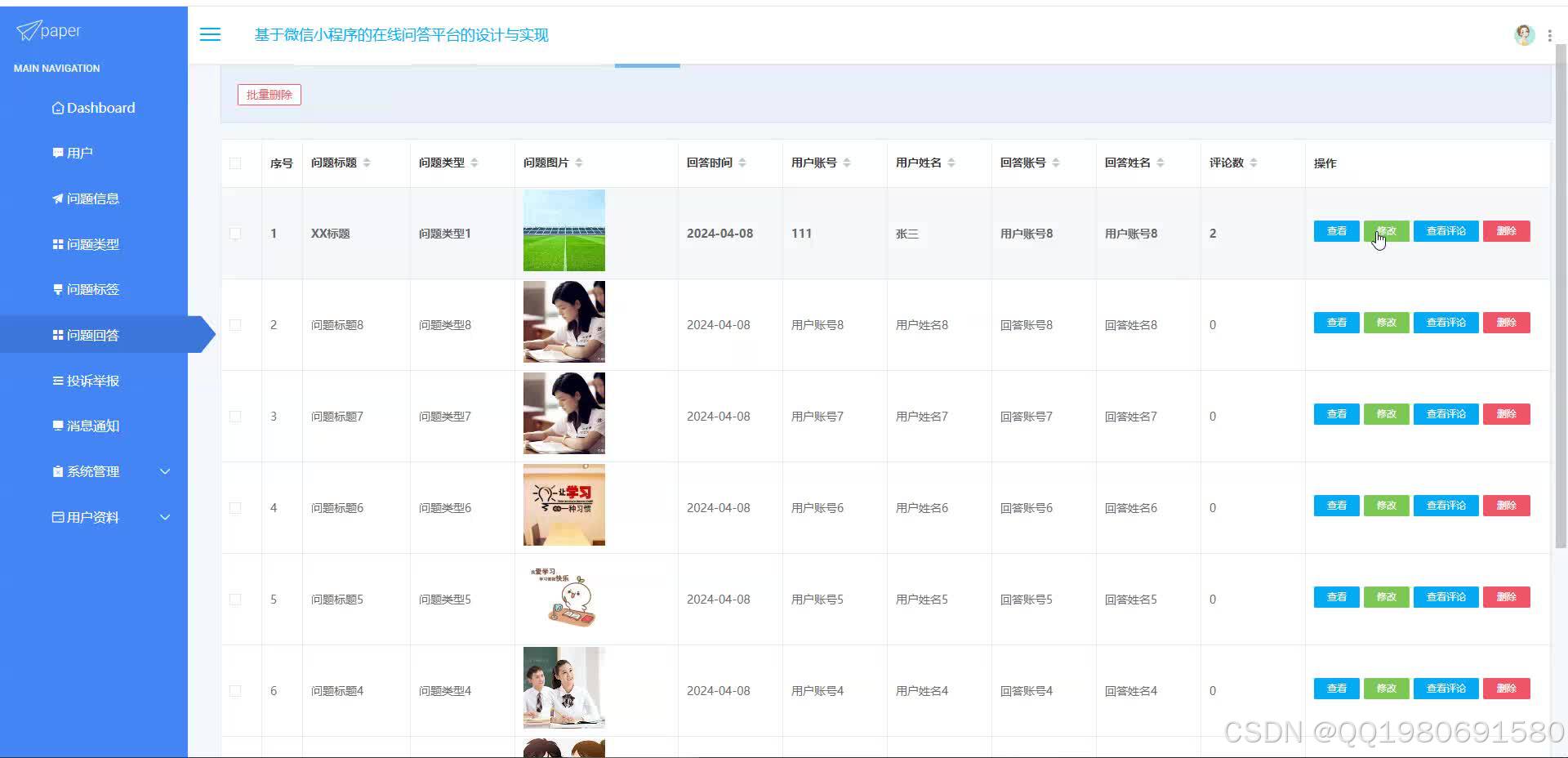The image size is (1568, 758).
Task: Click the 用户资料 sidebar icon
Action: (x=58, y=517)
